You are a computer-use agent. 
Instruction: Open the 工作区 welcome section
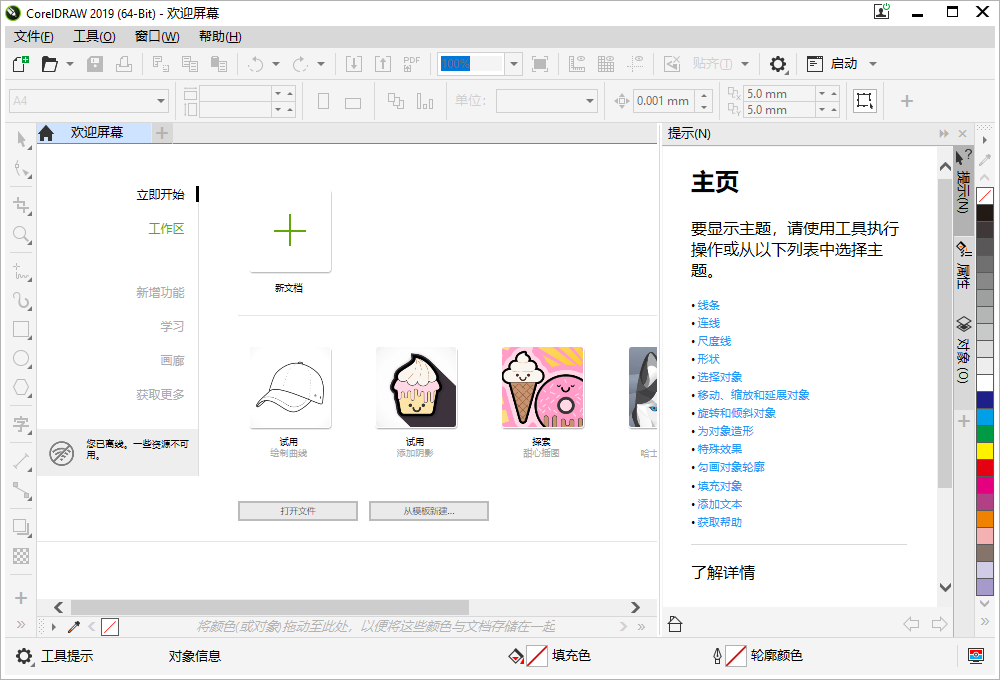coord(166,228)
